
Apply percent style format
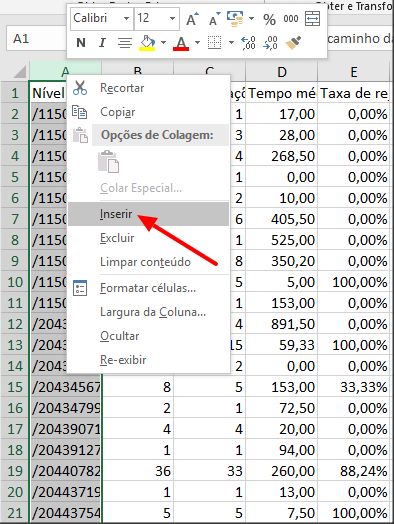[x=269, y=19]
